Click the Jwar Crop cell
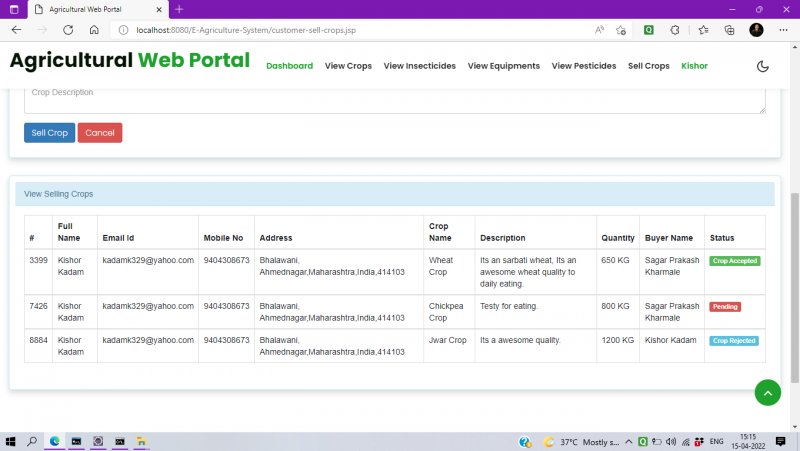 pyautogui.click(x=449, y=346)
